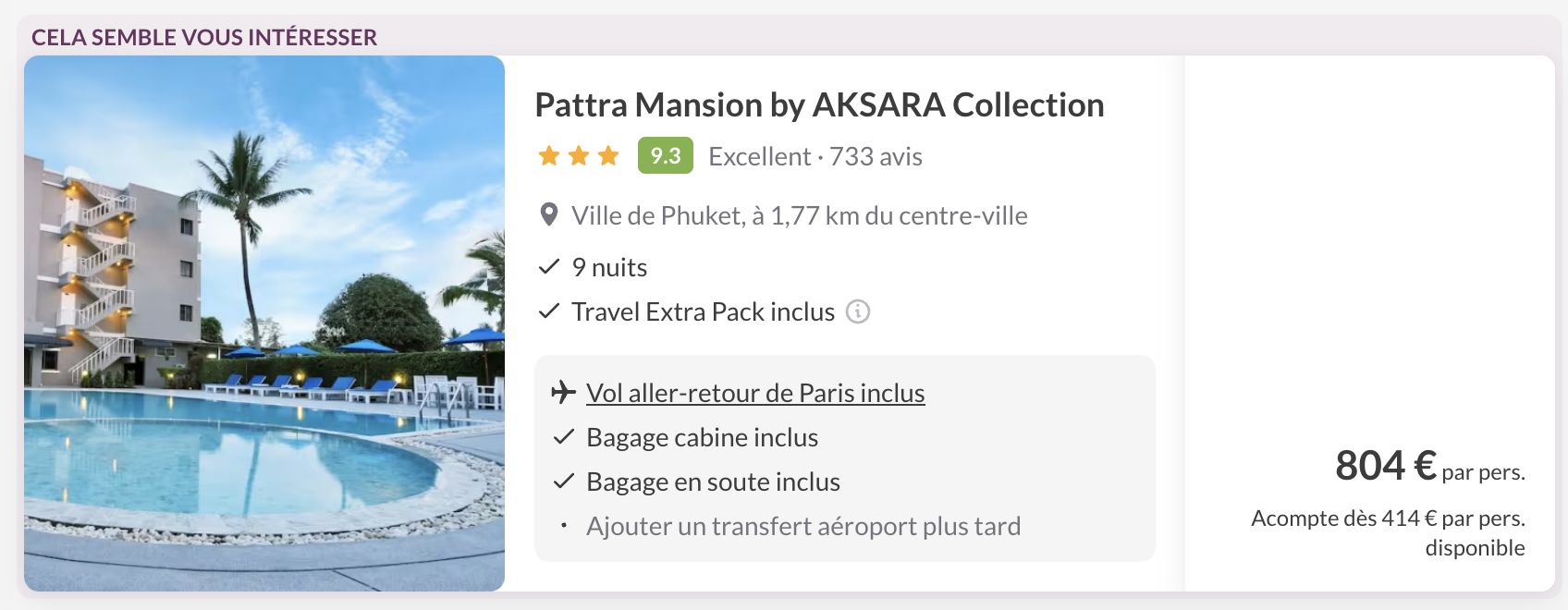Click the info icon beside Travel Extra Pack
1568x610 pixels.
(x=858, y=312)
